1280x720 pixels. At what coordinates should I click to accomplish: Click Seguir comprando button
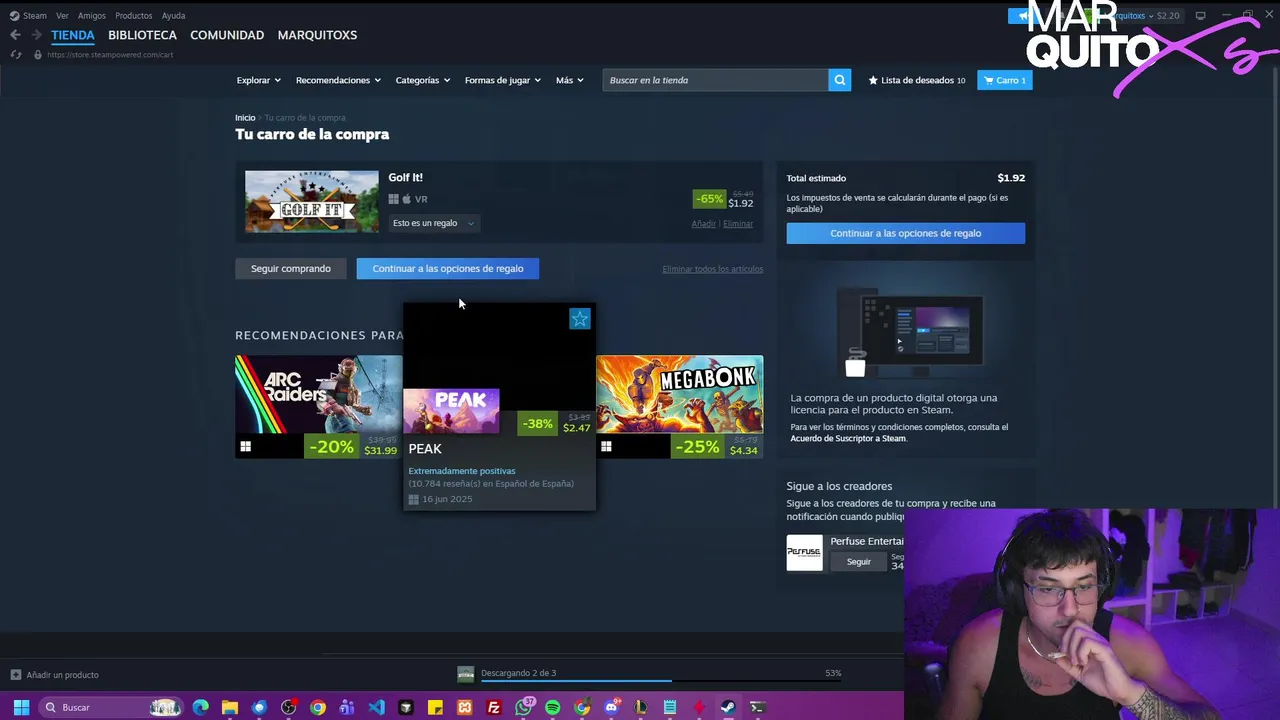pos(291,268)
